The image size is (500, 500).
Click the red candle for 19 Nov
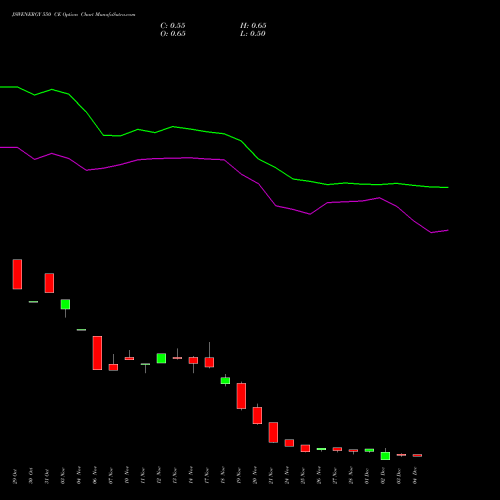[x=241, y=396]
